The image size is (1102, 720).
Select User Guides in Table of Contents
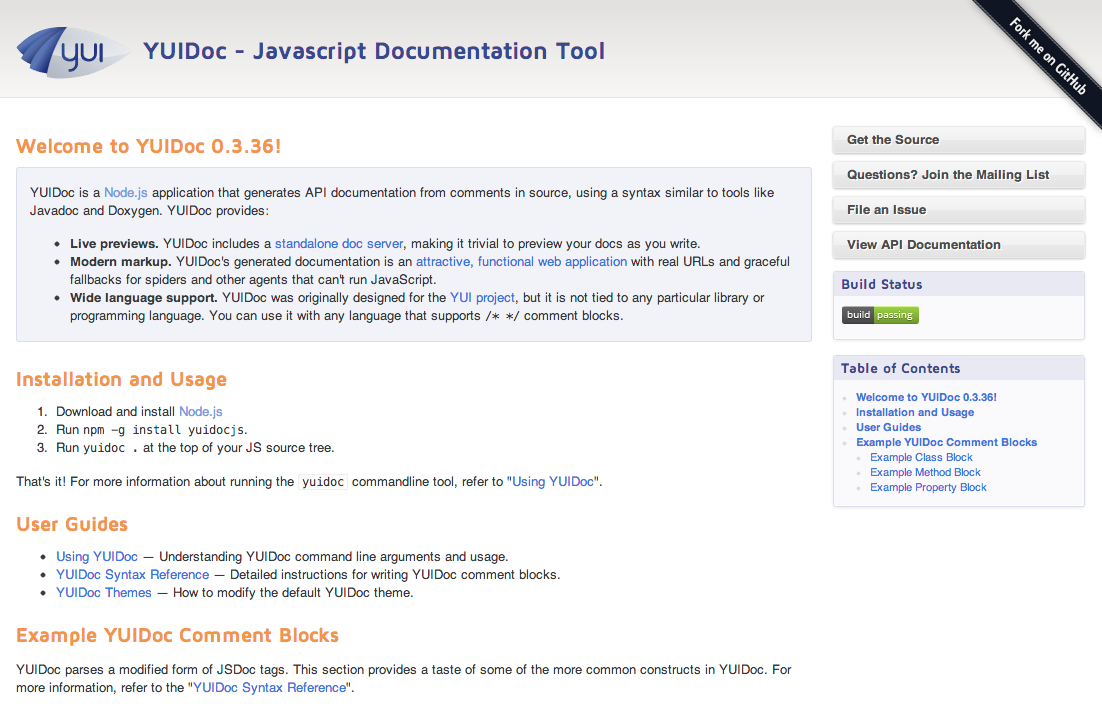click(x=888, y=427)
